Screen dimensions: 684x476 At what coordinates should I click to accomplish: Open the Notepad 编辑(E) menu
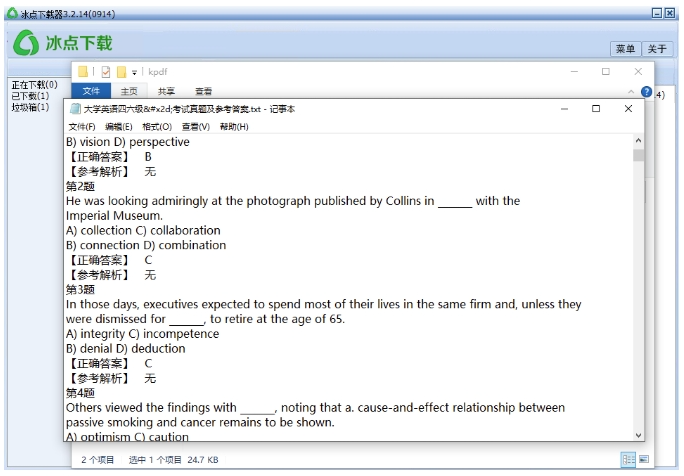click(119, 127)
